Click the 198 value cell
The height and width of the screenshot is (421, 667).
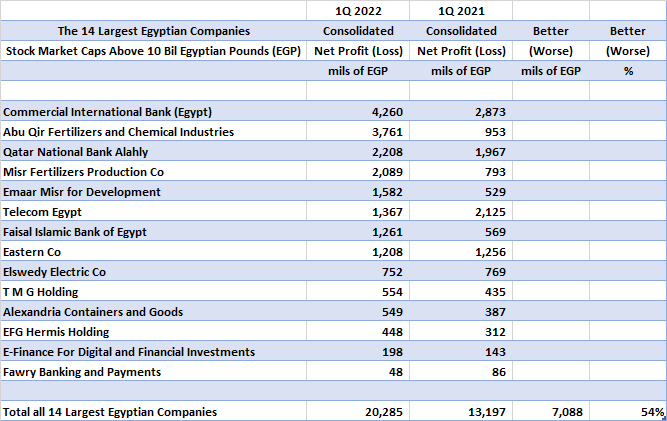[358, 351]
